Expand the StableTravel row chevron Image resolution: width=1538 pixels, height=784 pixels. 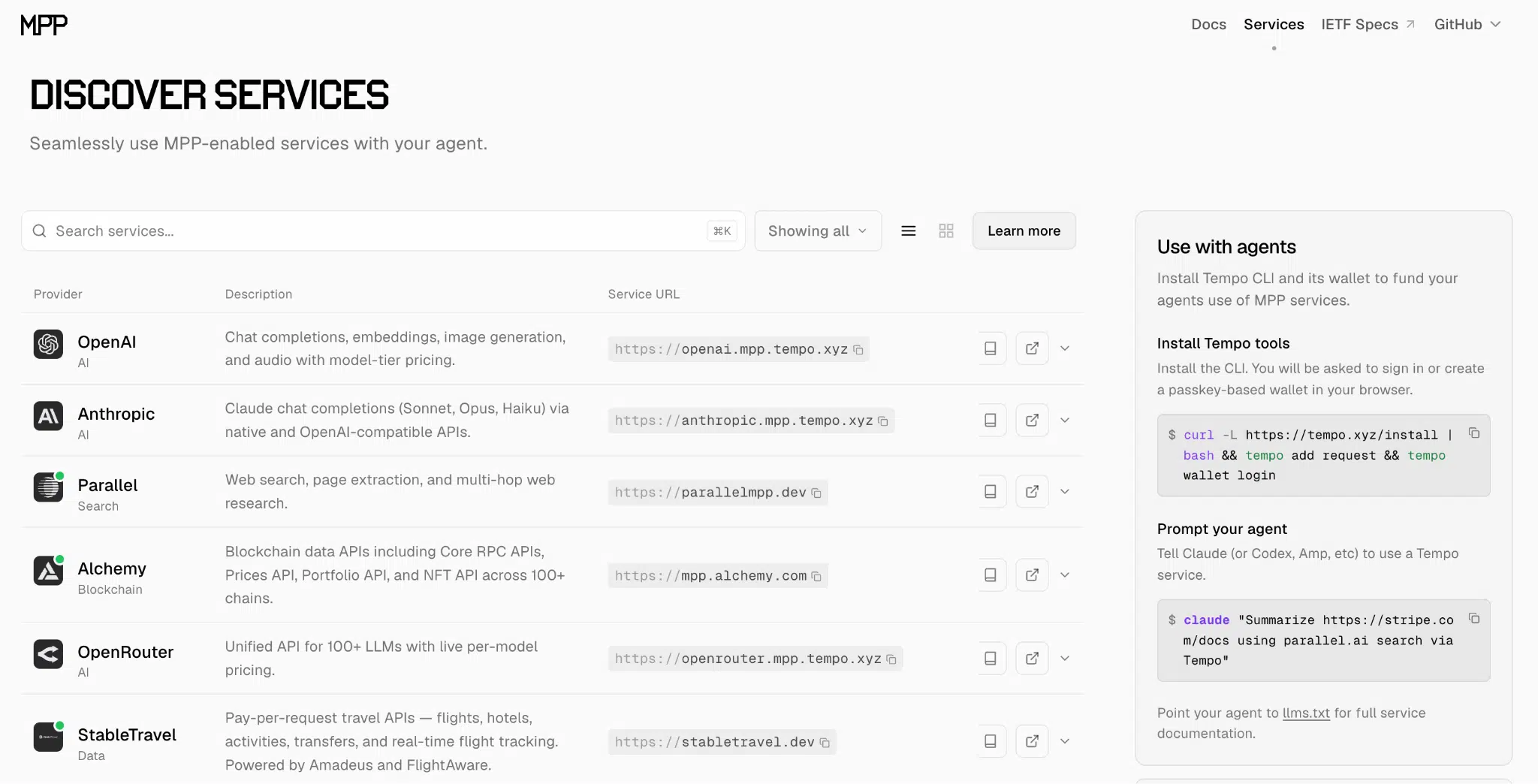tap(1065, 741)
